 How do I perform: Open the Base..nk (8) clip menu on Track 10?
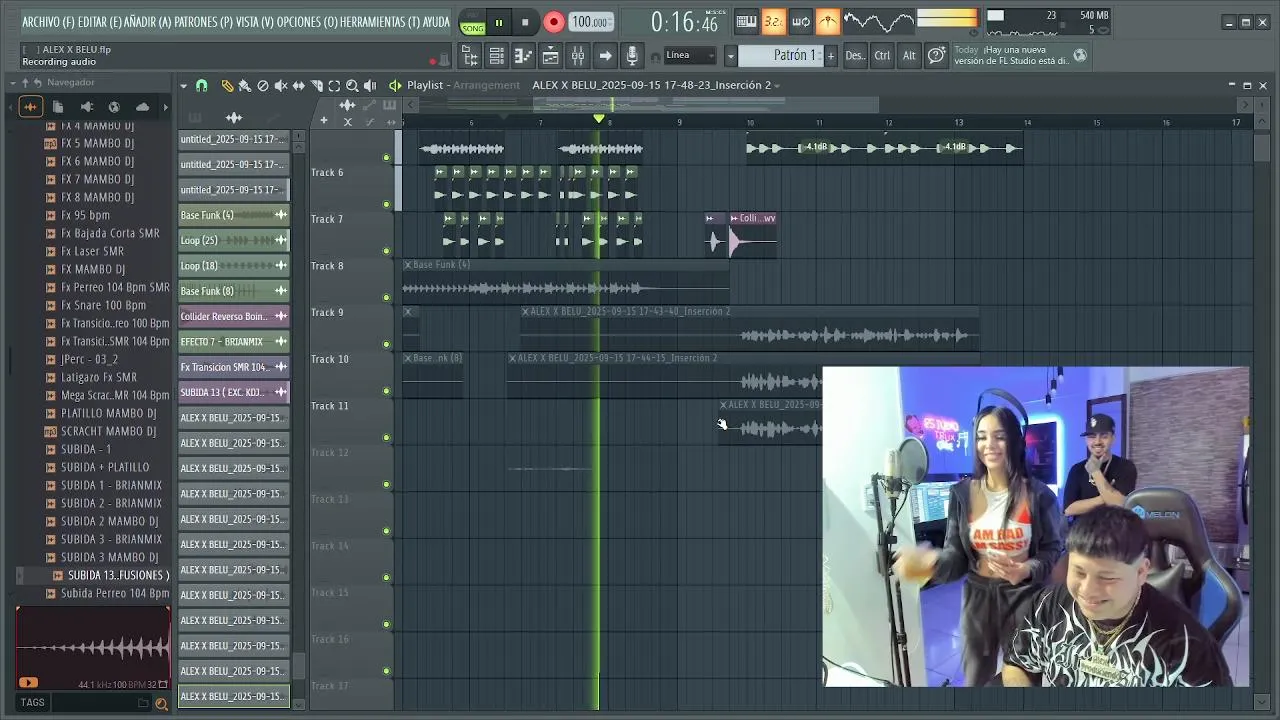408,358
